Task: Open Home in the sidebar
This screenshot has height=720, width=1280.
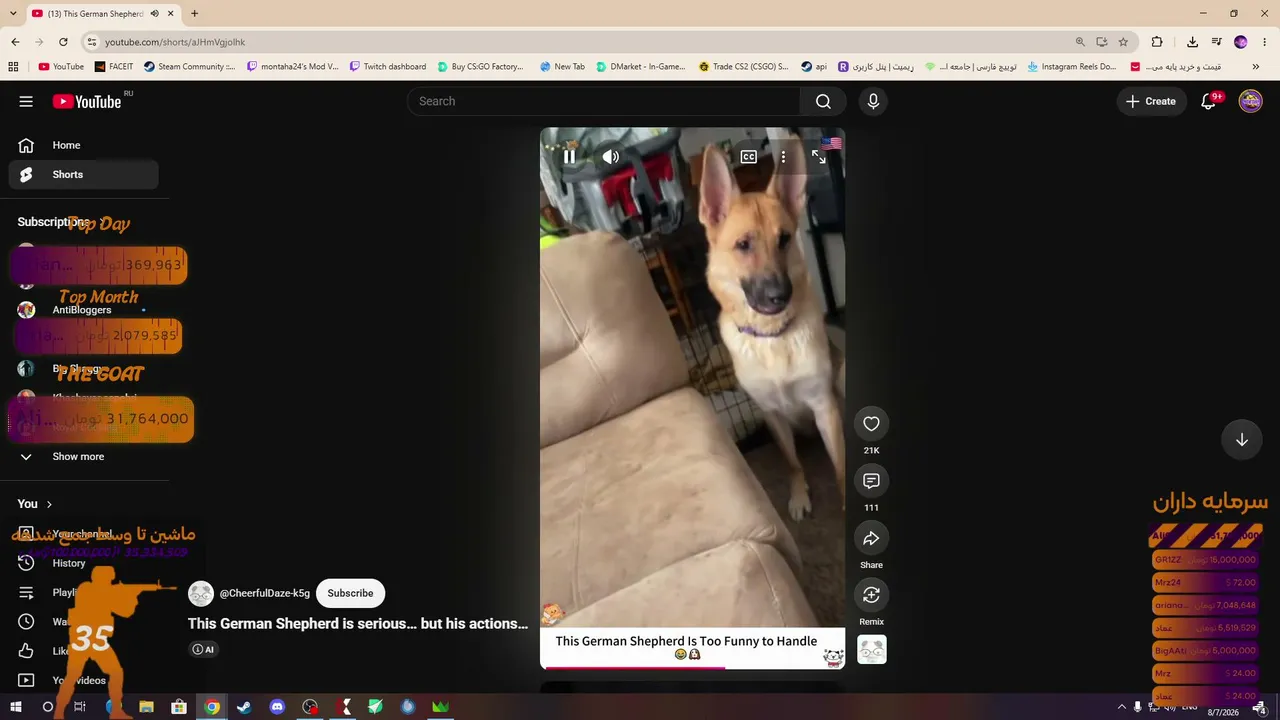Action: [84, 145]
